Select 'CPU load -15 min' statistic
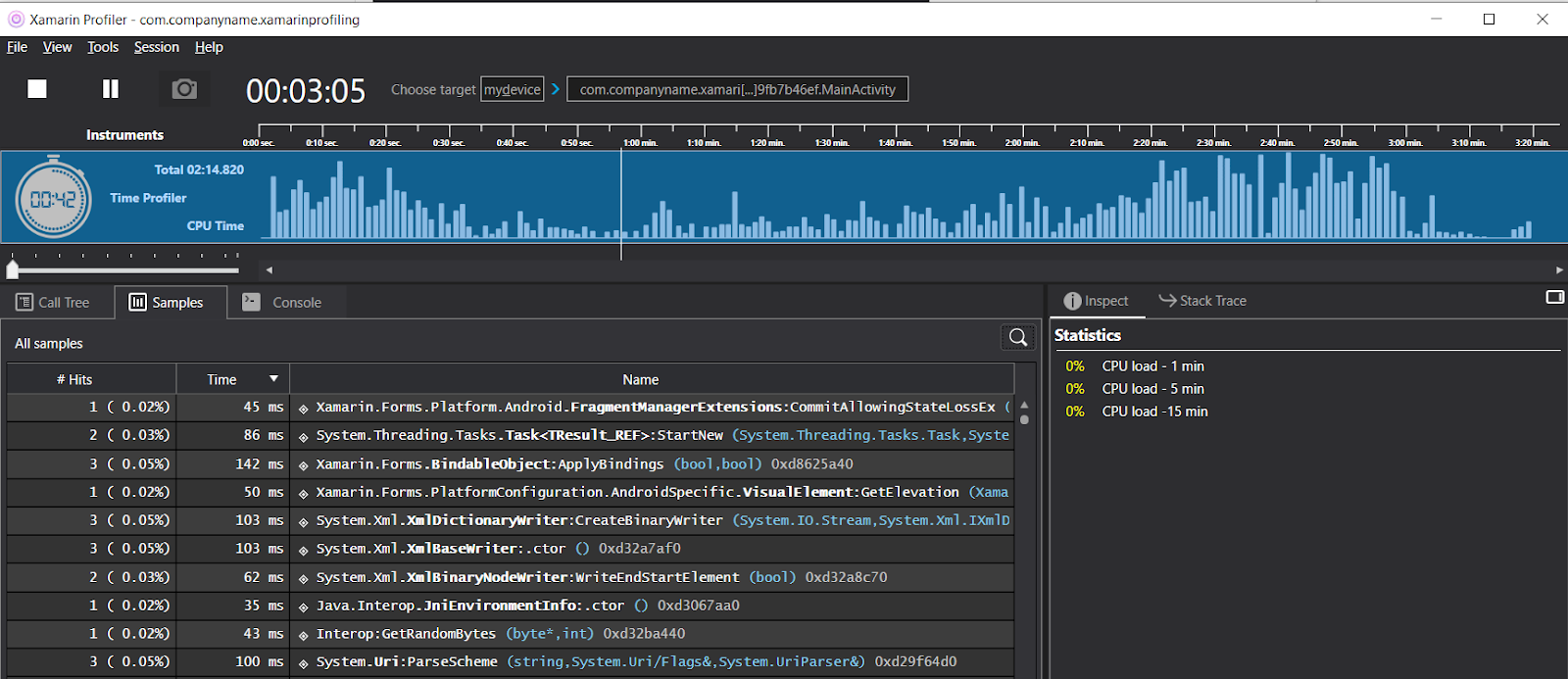Screen dimensions: 1568x679 click(1155, 412)
